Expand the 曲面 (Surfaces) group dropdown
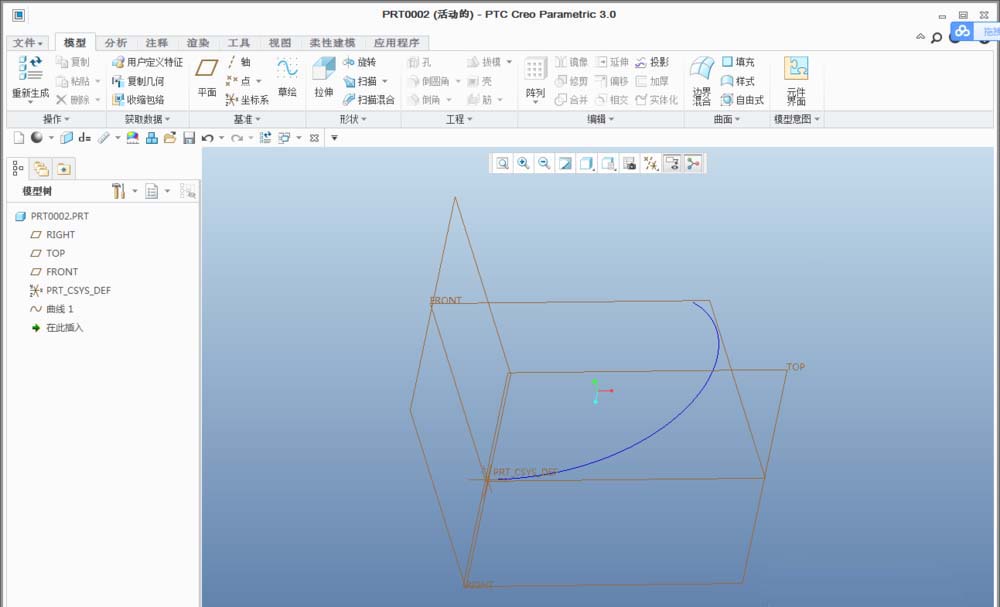Viewport: 1000px width, 607px height. tap(726, 119)
